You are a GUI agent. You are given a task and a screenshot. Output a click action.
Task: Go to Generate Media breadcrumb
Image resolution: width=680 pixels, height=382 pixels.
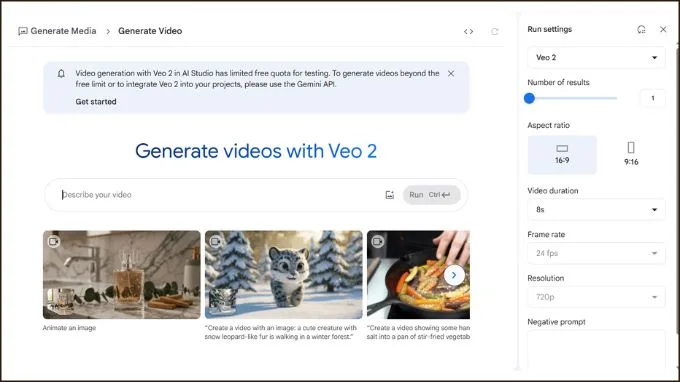click(x=63, y=31)
